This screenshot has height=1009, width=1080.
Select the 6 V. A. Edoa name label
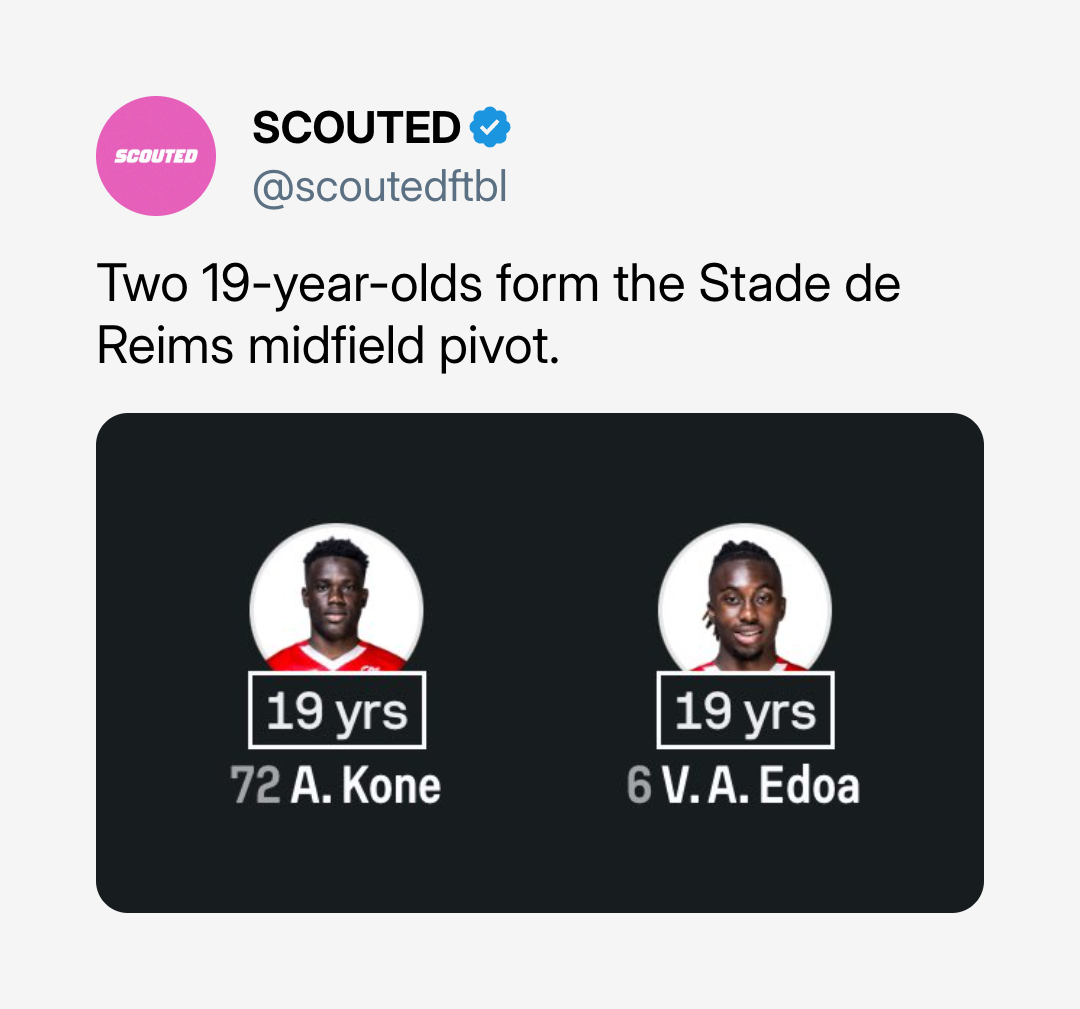[x=743, y=785]
